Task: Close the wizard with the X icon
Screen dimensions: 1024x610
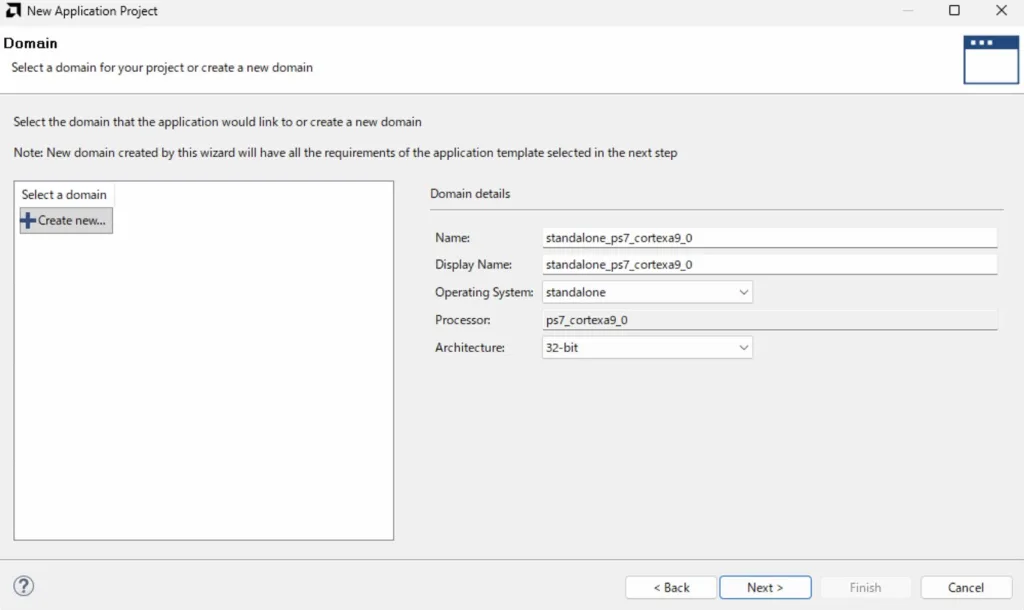Action: (x=1001, y=11)
